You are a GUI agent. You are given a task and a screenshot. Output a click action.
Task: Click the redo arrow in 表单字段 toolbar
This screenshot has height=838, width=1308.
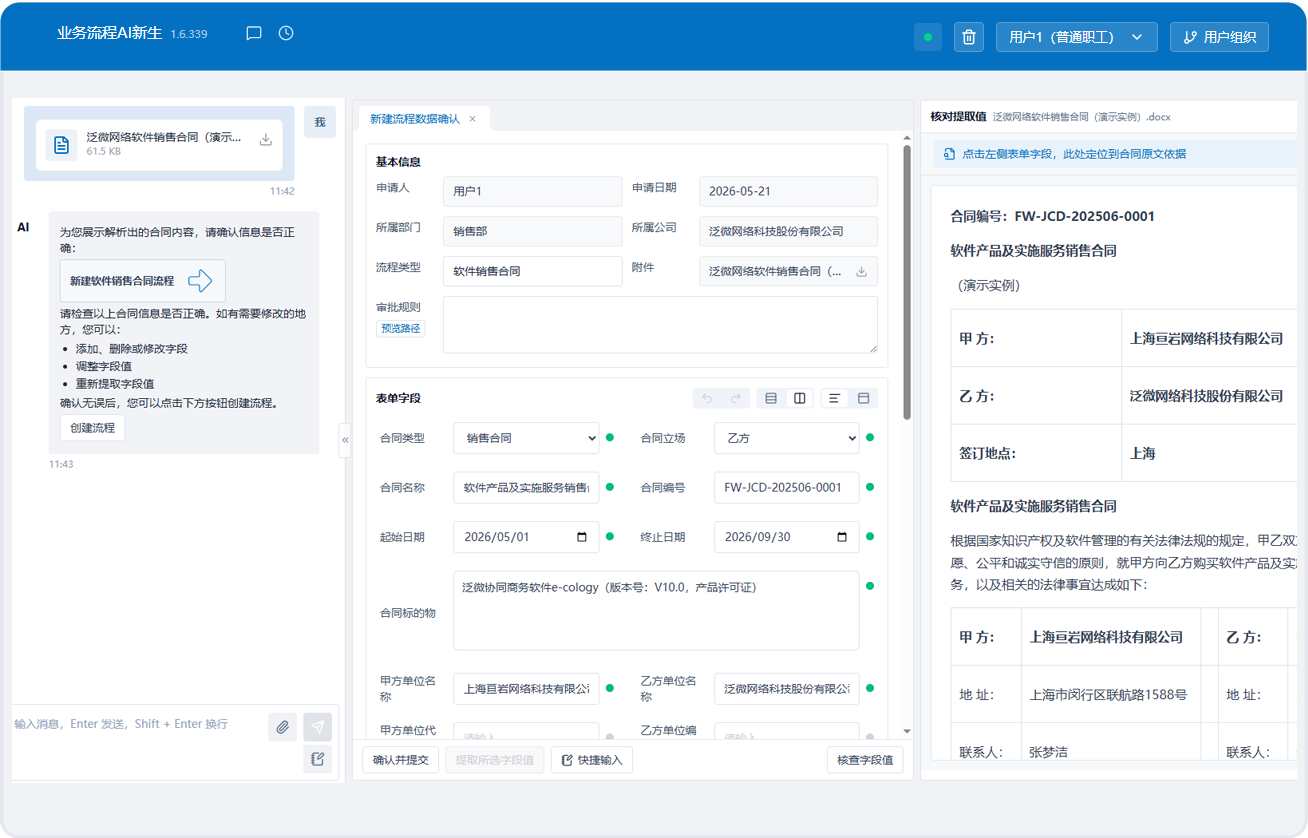(735, 398)
